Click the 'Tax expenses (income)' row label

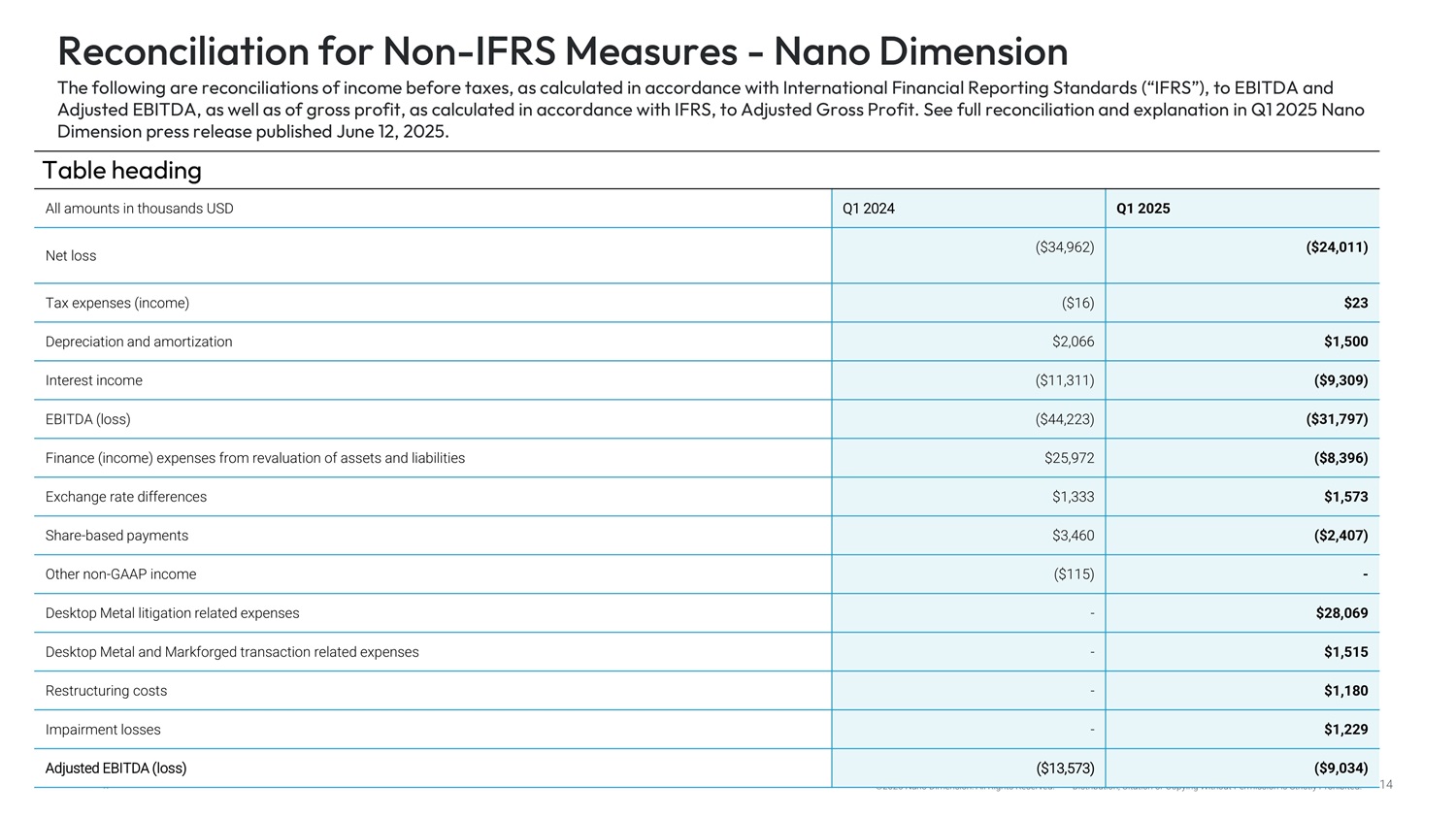tap(117, 303)
